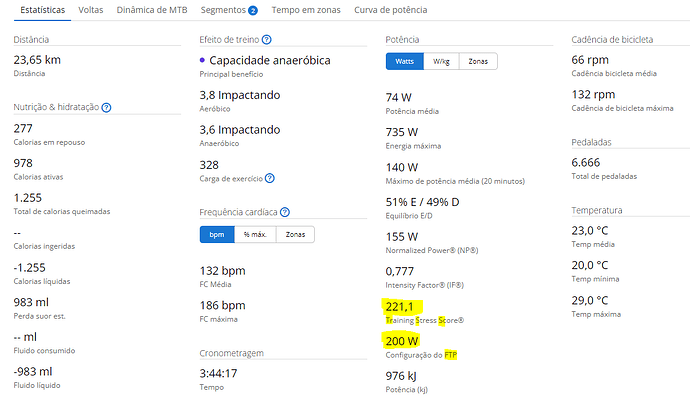
Task: Click the 277 resting calories value
Action: (x=23, y=129)
